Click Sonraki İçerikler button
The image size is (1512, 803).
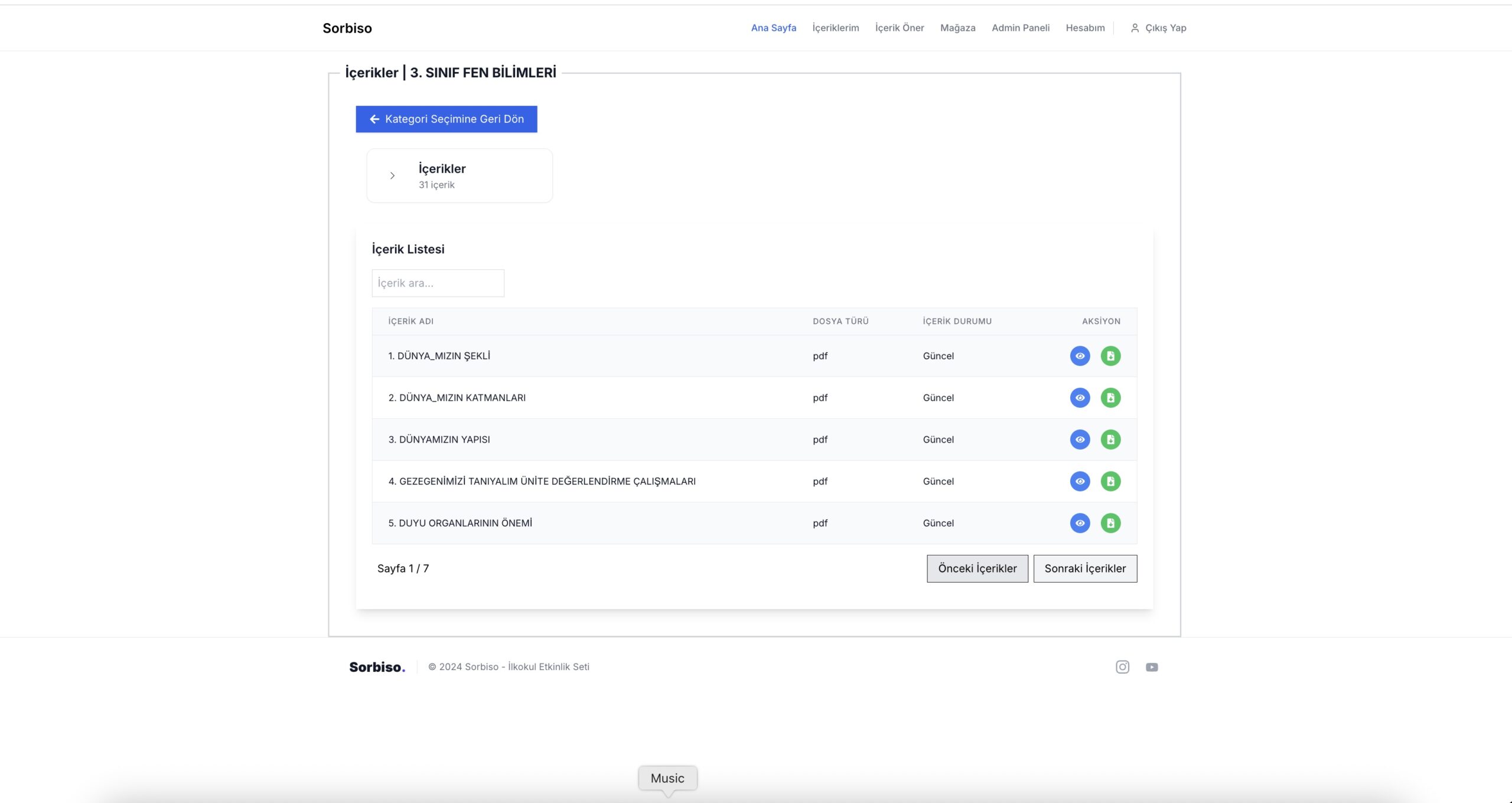click(x=1085, y=568)
